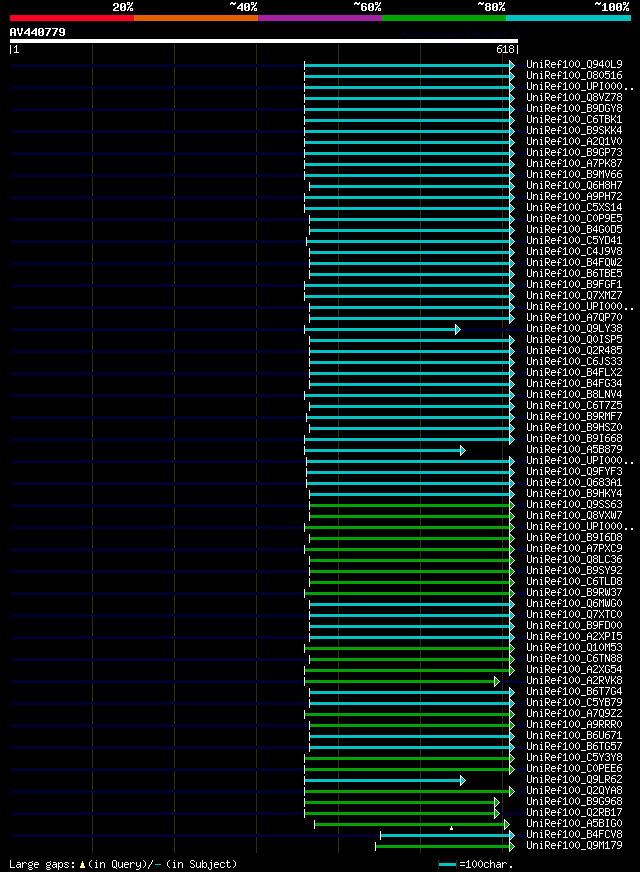640x872 pixels.
Task: Select the UniRef100_C6T7Z5 entry
Action: (574, 405)
